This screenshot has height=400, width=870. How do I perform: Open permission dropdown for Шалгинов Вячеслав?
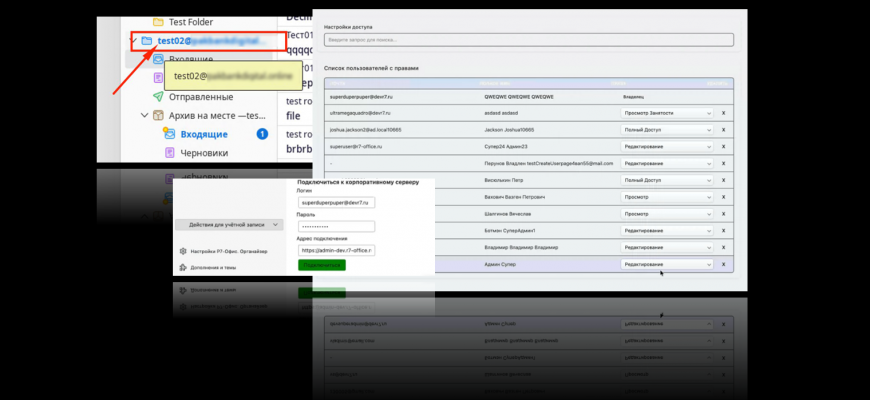pos(666,214)
